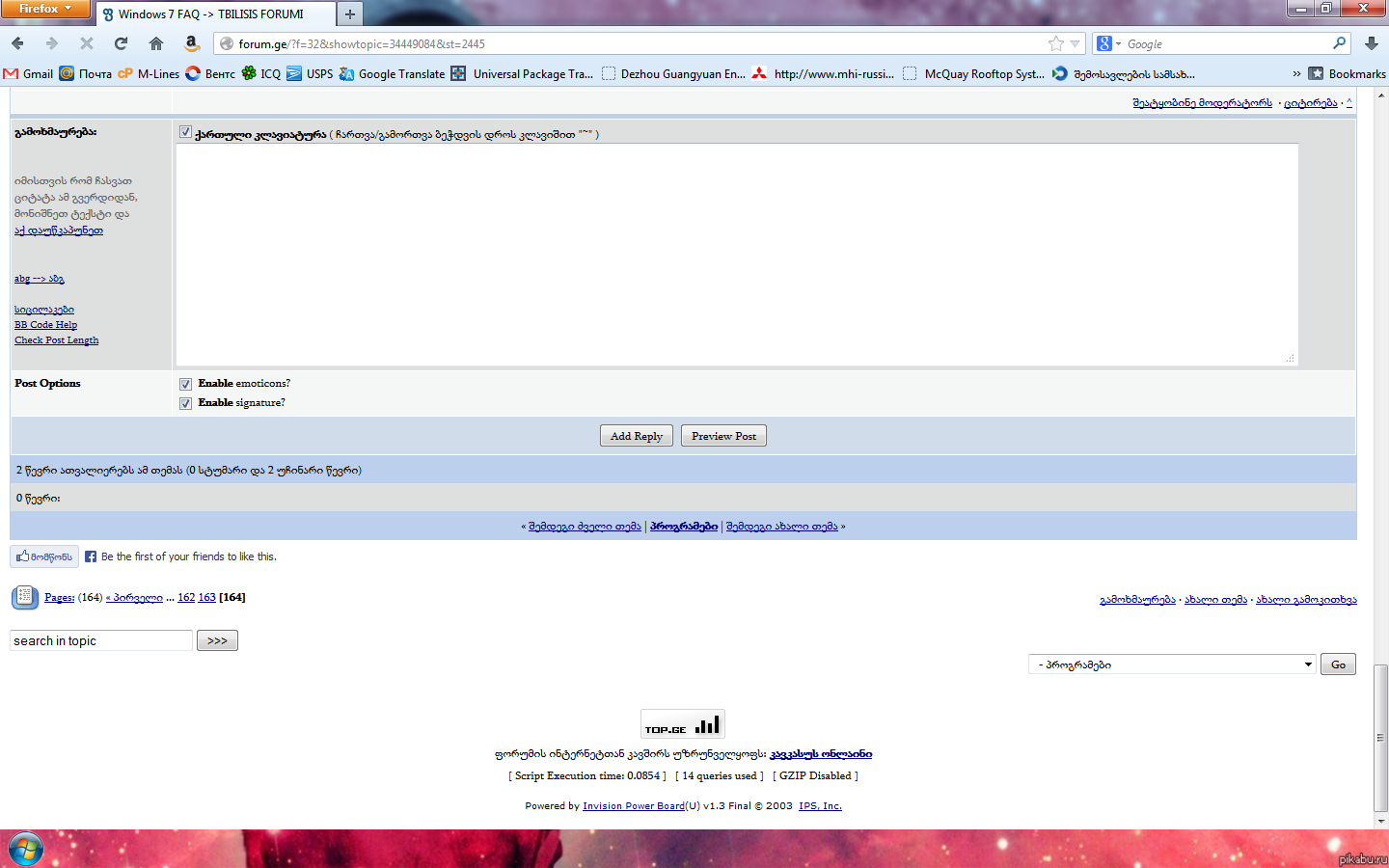Open the mhi-russi bookmark

pyautogui.click(x=823, y=73)
